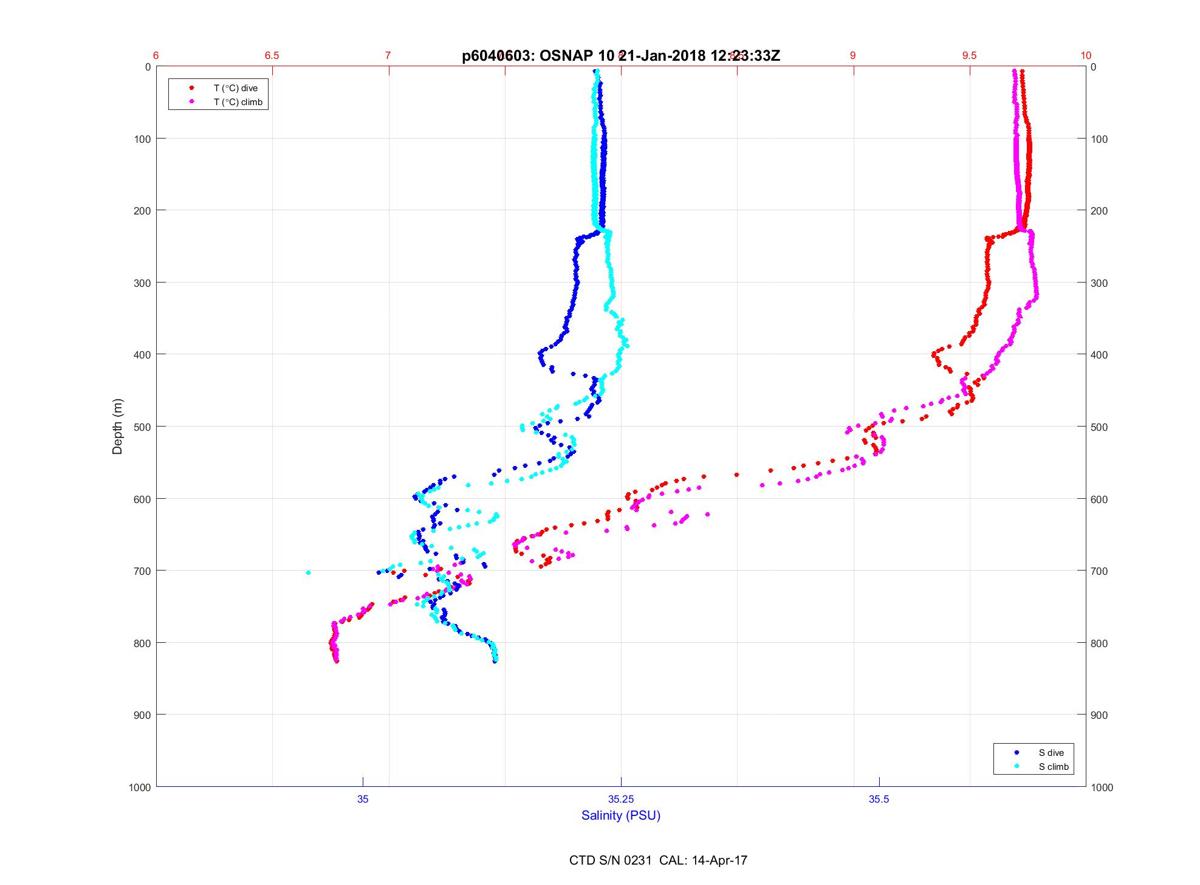The height and width of the screenshot is (885, 1200).
Task: Click depth tick 900 on left-hand axis
Action: click(142, 715)
